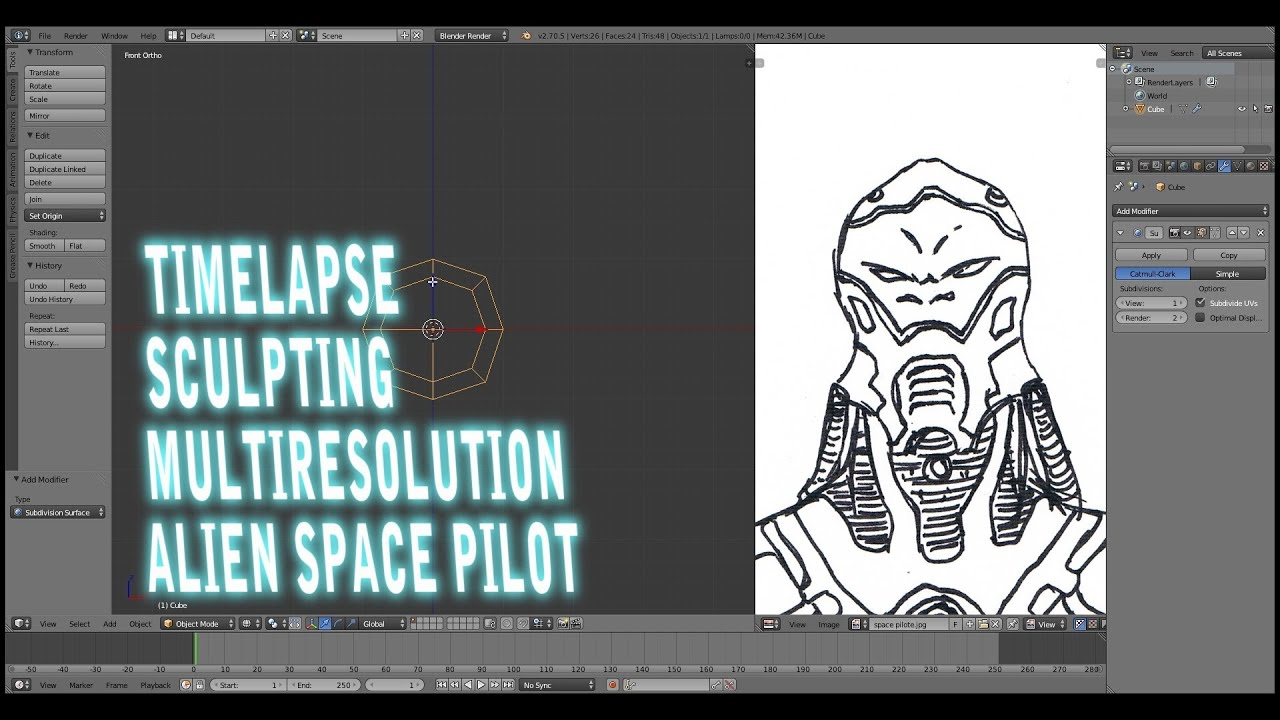Click the OpenGL render camera icon in 3D header
Image resolution: width=1280 pixels, height=720 pixels.
pos(563,624)
